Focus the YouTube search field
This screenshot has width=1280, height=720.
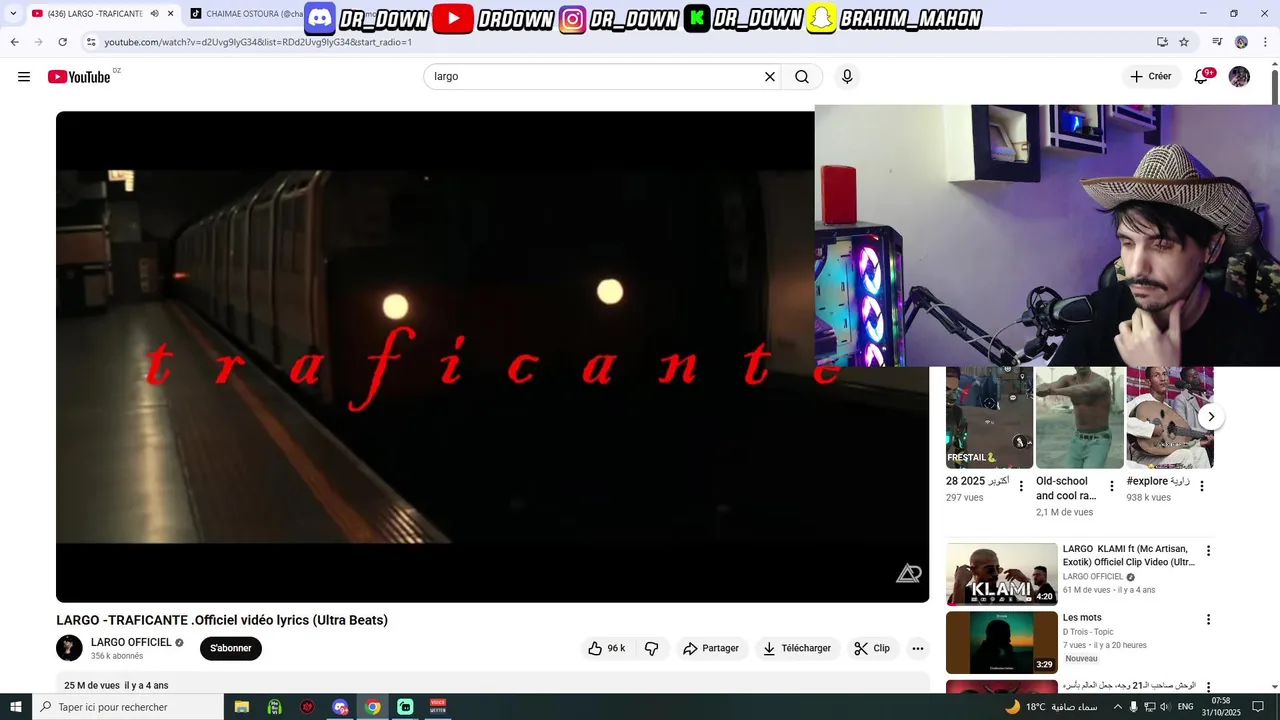(x=595, y=77)
